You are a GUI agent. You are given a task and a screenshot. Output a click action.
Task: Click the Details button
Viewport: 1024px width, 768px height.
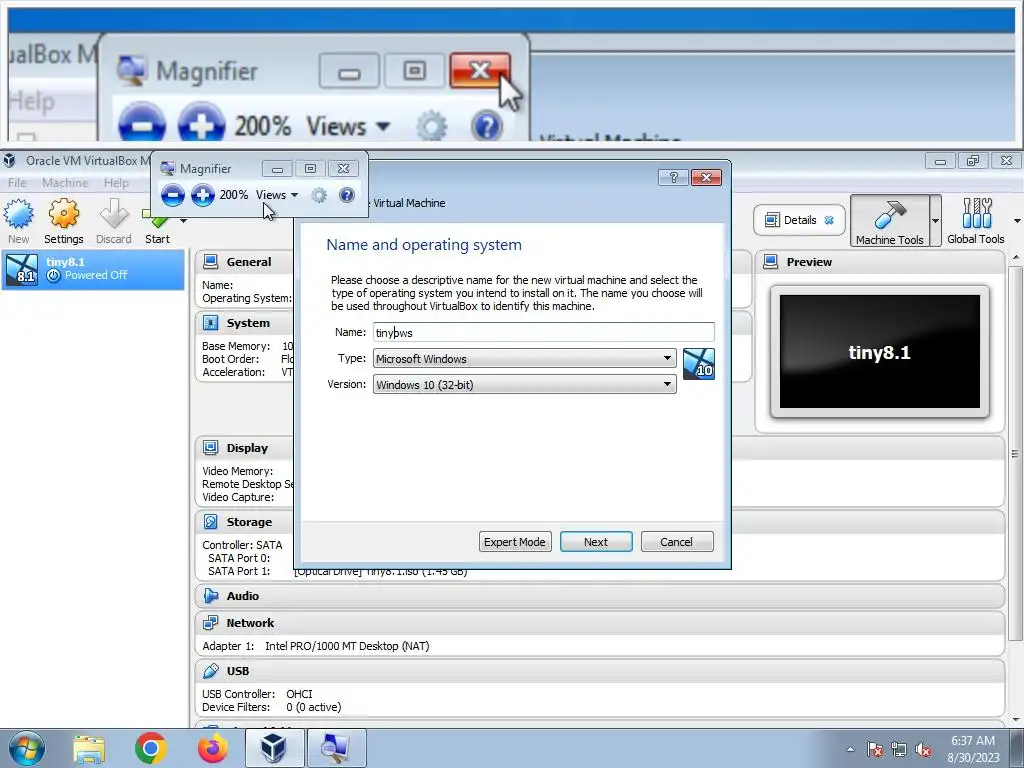coord(799,220)
